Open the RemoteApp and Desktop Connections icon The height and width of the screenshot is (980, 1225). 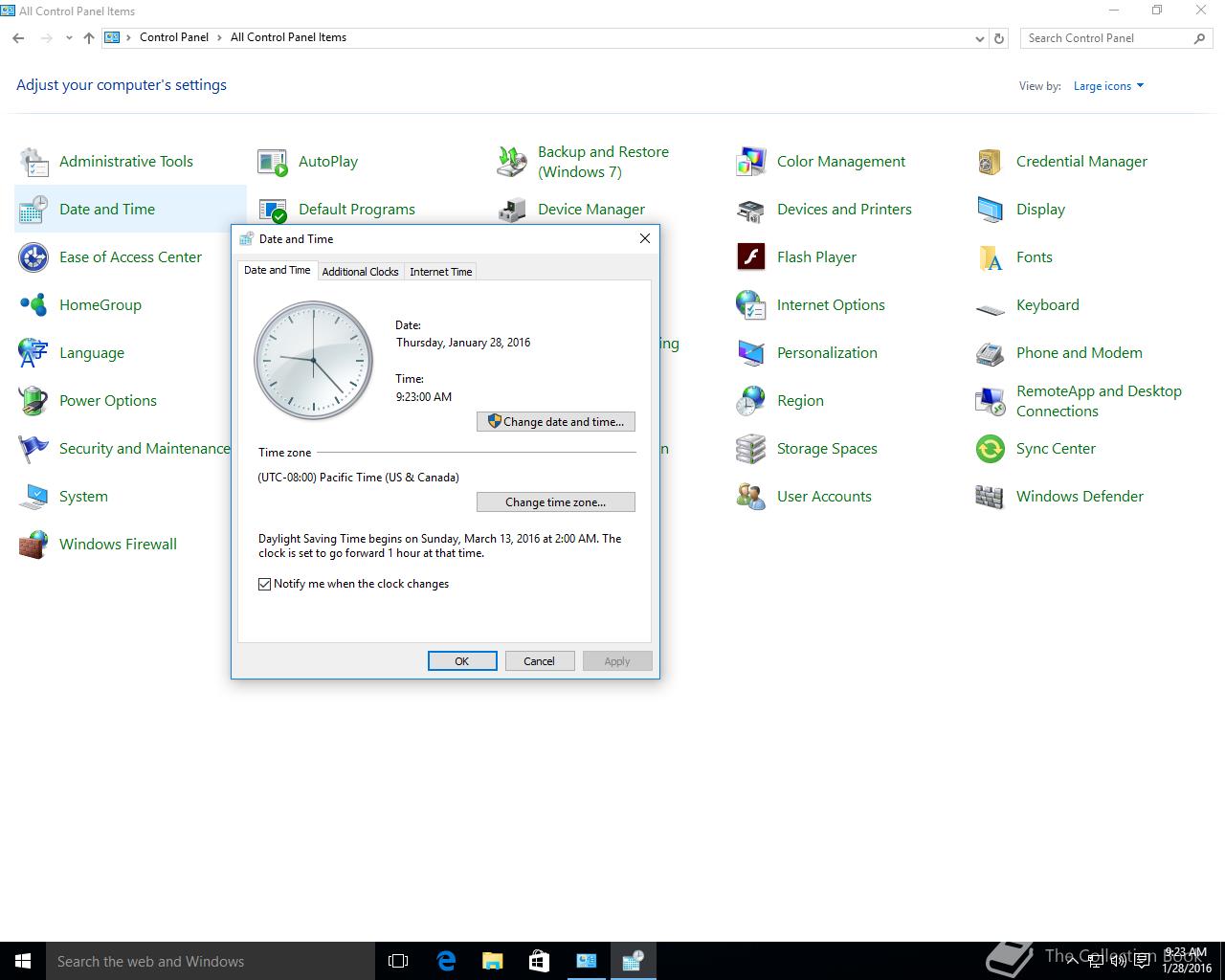point(991,401)
